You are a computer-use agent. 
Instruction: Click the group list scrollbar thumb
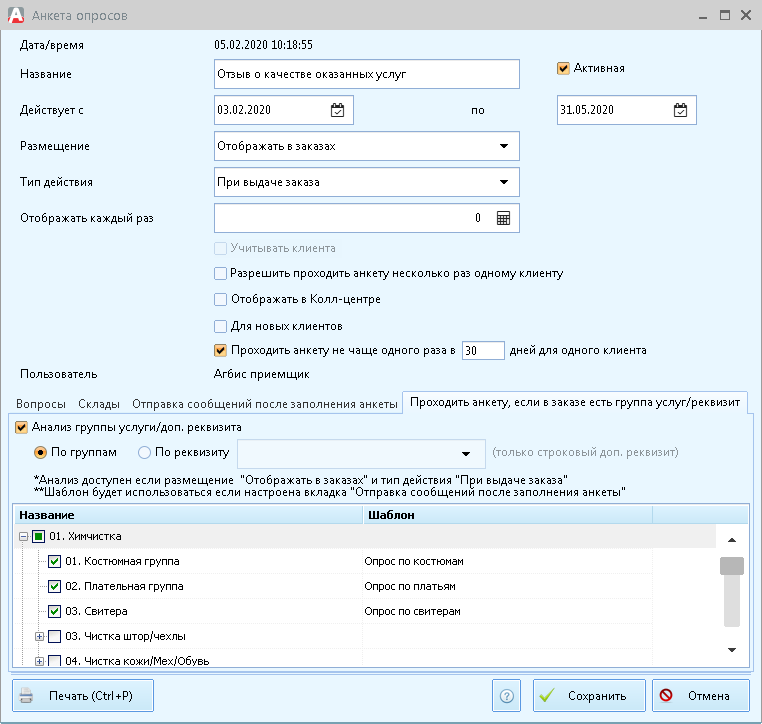click(732, 566)
